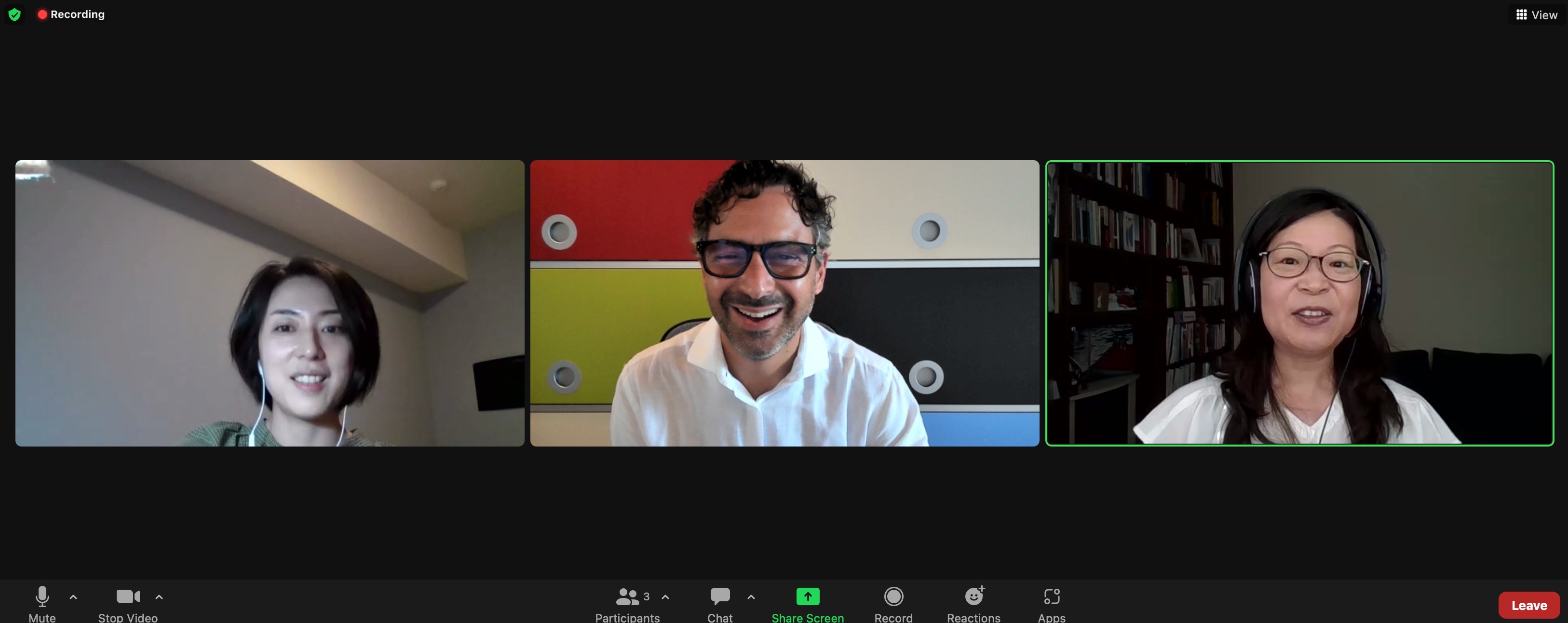Click the red Recording indicator

coord(71,14)
